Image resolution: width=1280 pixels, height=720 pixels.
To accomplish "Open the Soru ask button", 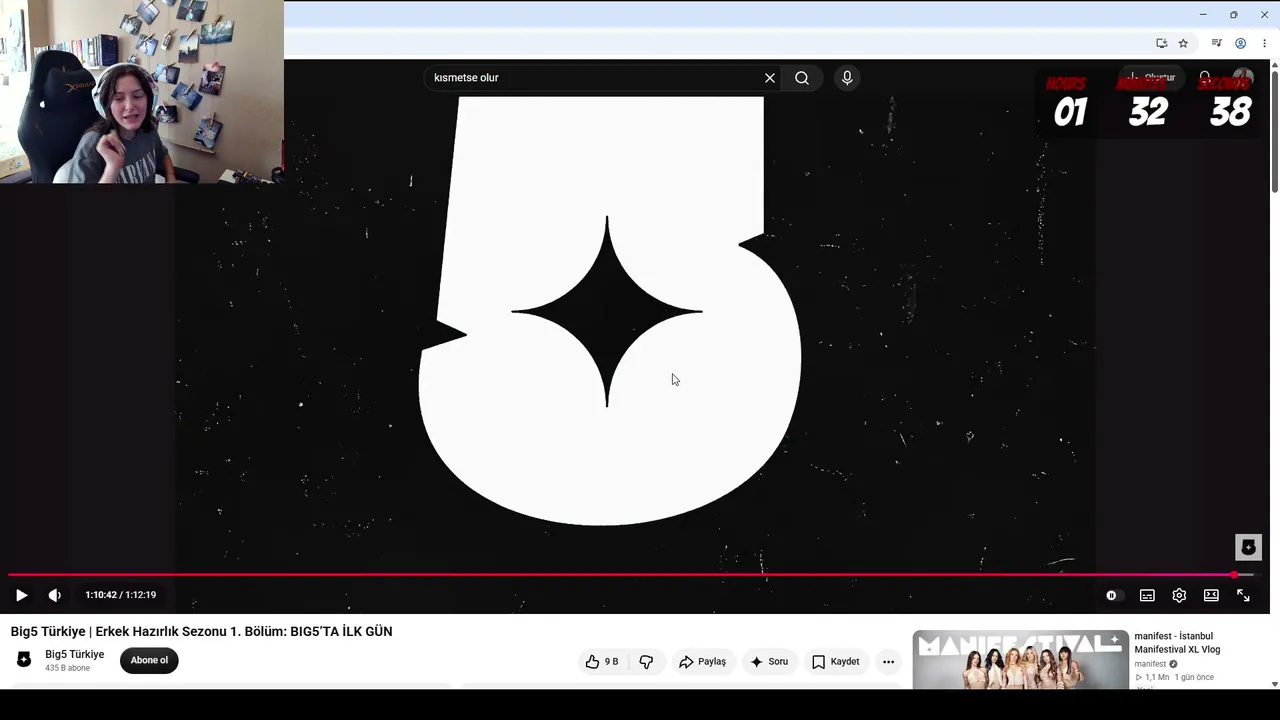I will tap(769, 662).
